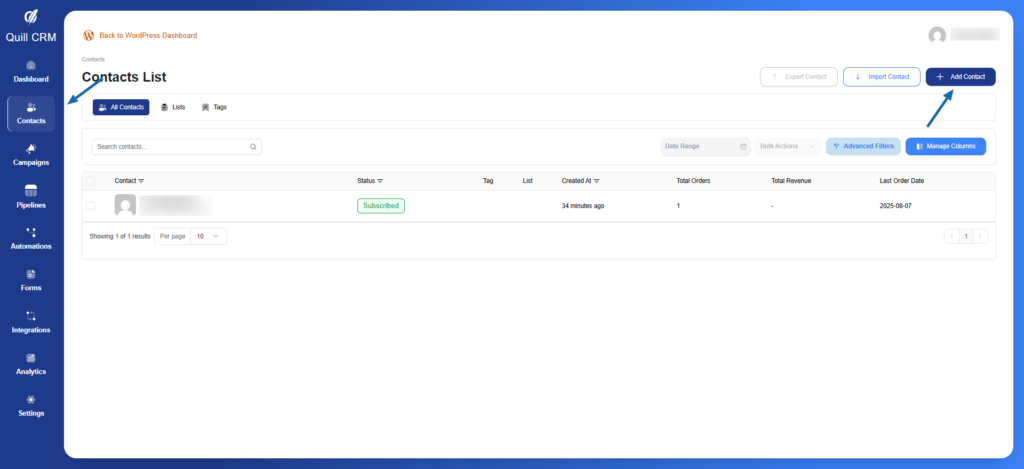Viewport: 1024px width, 469px height.
Task: Open the Campaigns sidebar icon
Action: 30,154
